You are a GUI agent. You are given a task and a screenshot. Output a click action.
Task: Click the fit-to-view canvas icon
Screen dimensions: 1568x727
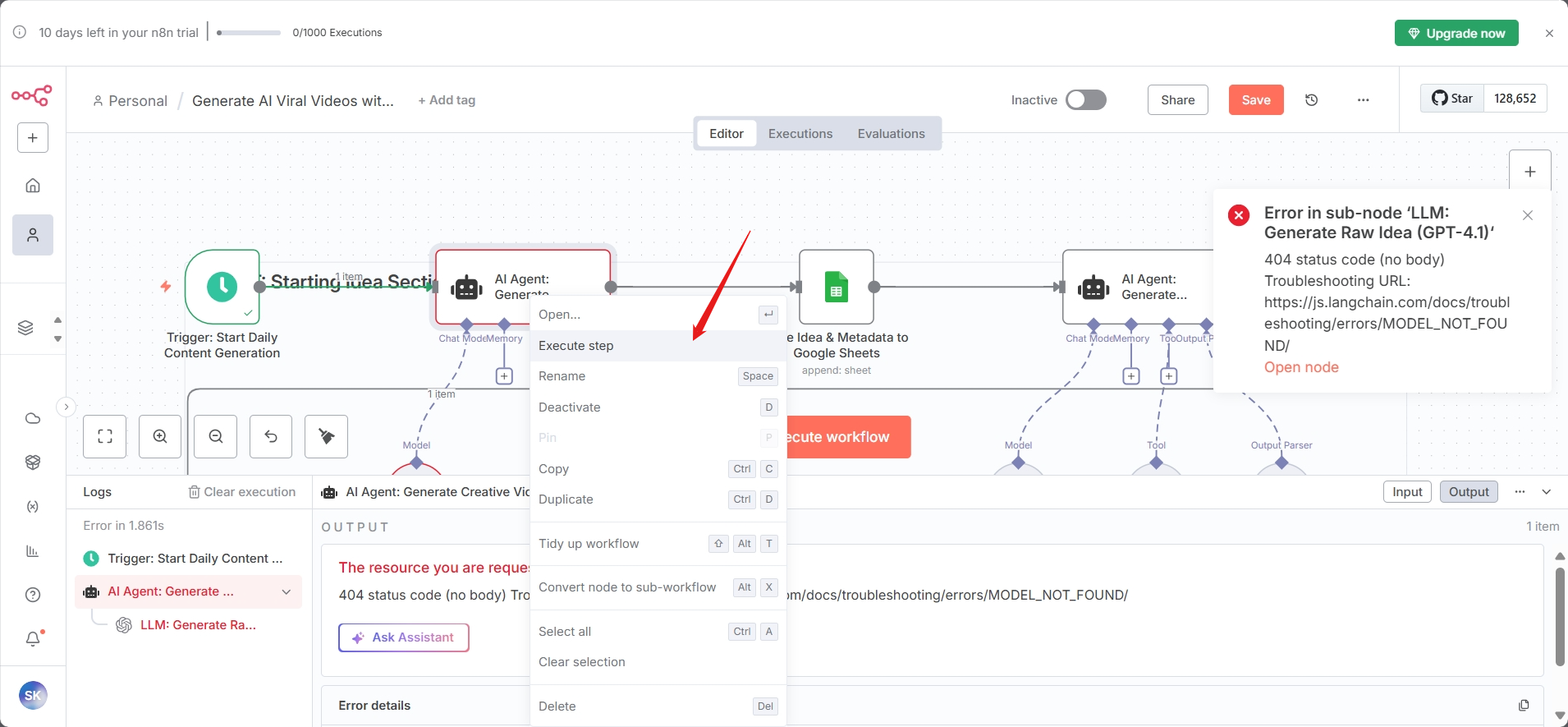[105, 436]
